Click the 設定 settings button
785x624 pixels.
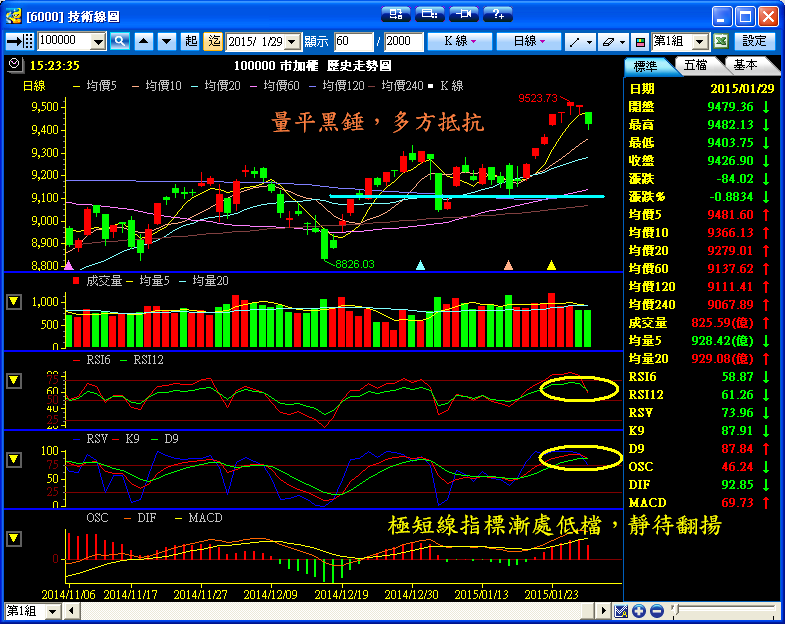point(755,41)
